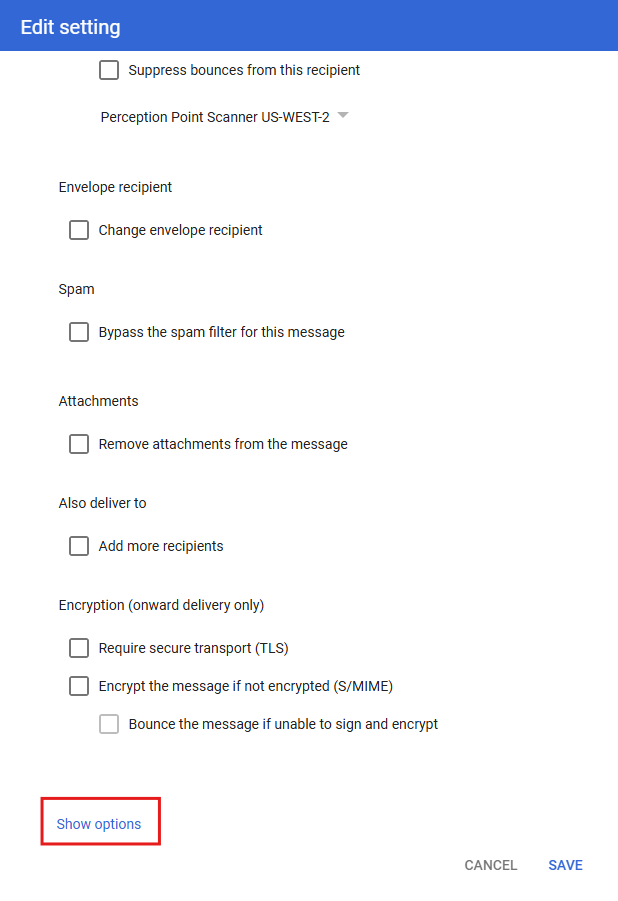Check Encrypt the message if not encrypted box
The height and width of the screenshot is (901, 618).
[79, 686]
